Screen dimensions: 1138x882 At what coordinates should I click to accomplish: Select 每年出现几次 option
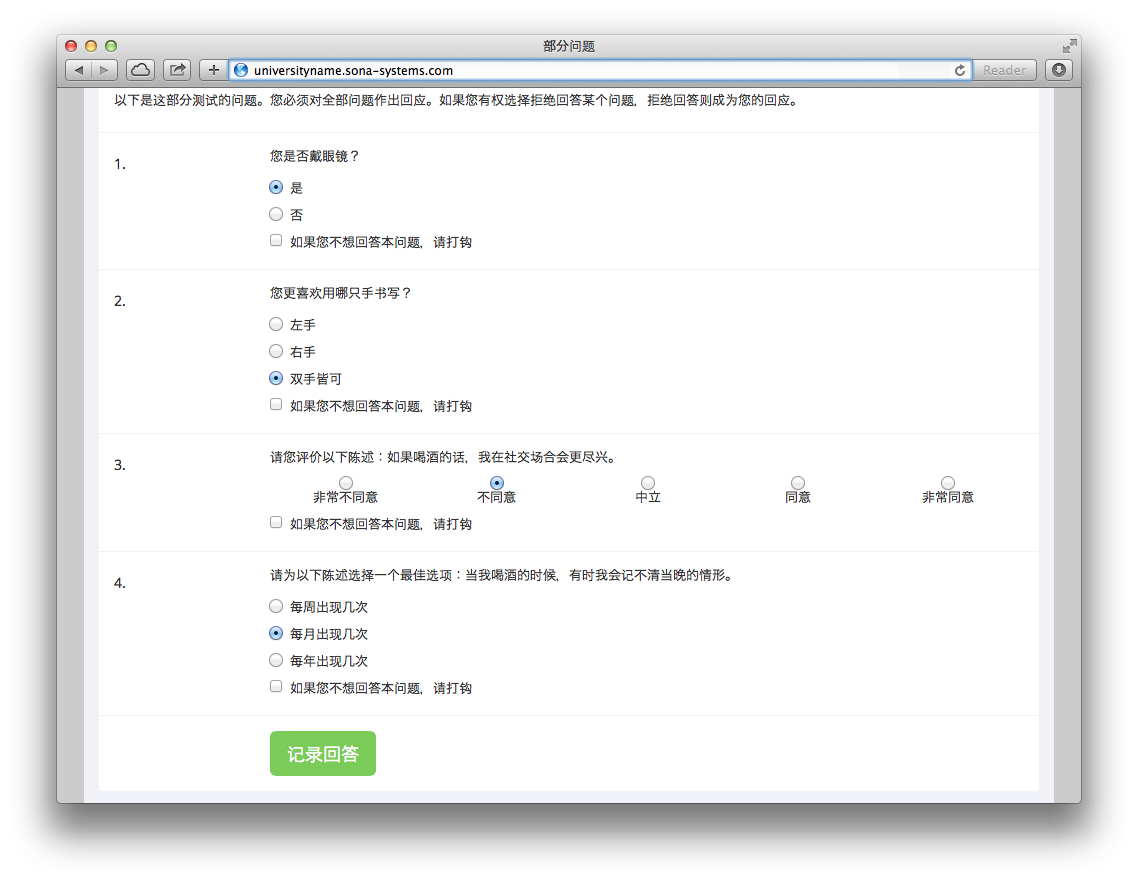coord(276,661)
